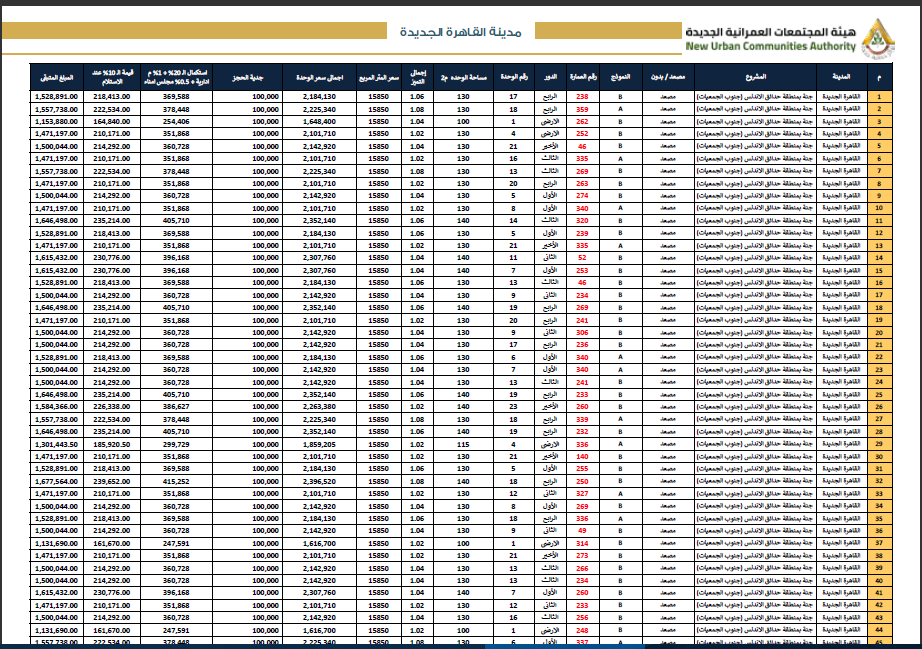Screen dimensions: 922x649
Task: Click building number 306 in row 20
Action: tap(582, 333)
